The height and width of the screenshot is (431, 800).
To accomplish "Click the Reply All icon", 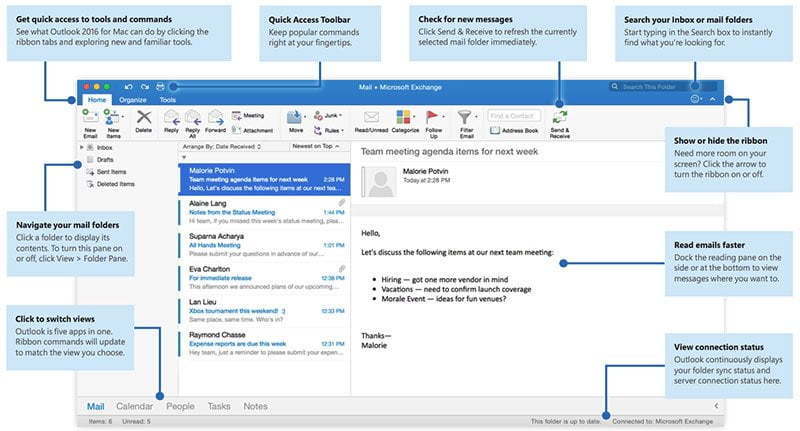I will (193, 119).
